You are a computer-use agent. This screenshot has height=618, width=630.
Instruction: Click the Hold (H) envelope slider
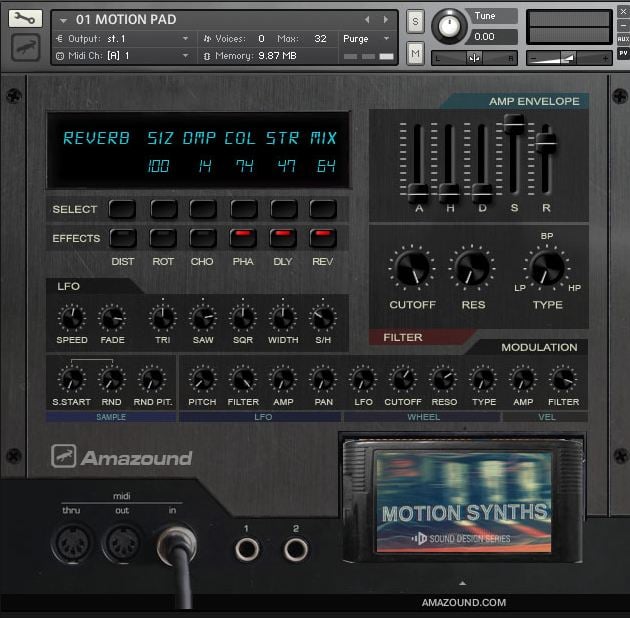point(449,192)
